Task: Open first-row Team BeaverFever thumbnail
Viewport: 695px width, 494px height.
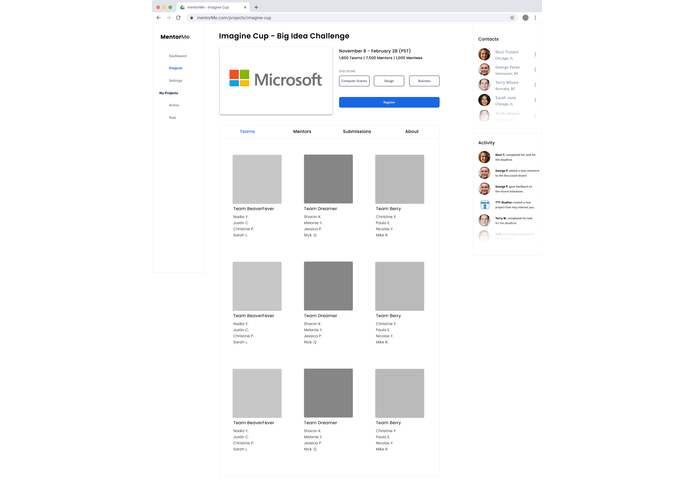Action: coord(257,179)
